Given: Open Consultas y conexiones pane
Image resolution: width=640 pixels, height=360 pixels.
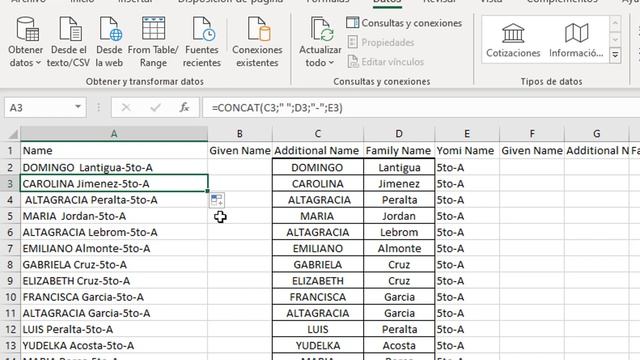Looking at the screenshot, I should click(x=404, y=23).
